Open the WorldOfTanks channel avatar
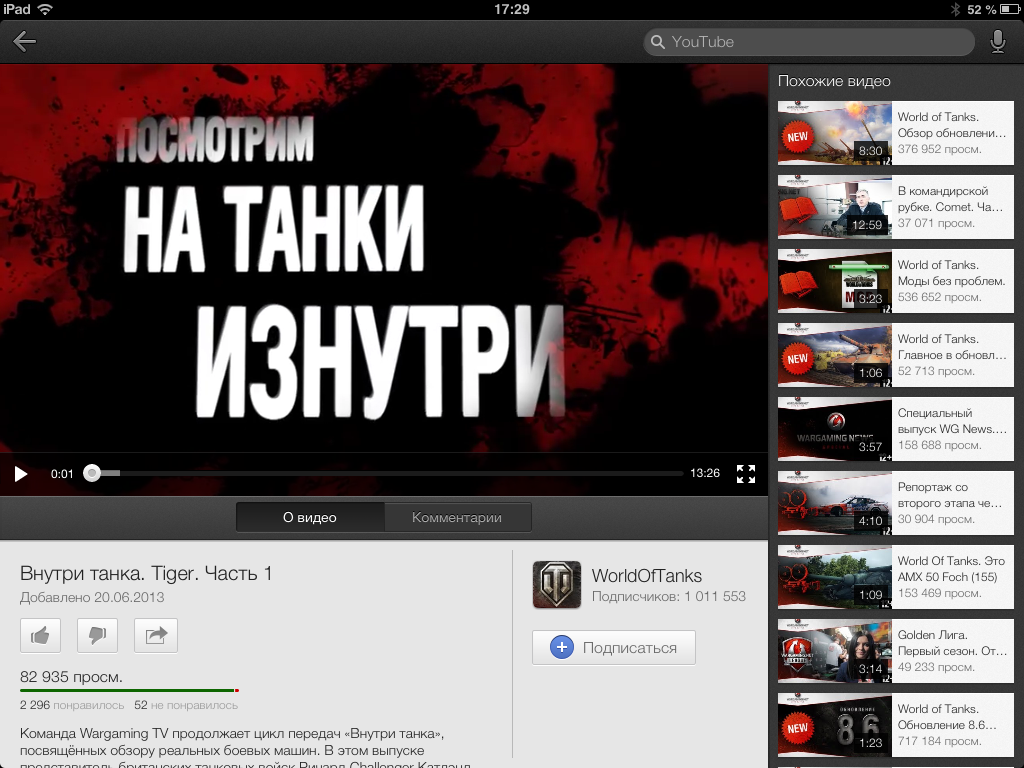 pyautogui.click(x=556, y=584)
